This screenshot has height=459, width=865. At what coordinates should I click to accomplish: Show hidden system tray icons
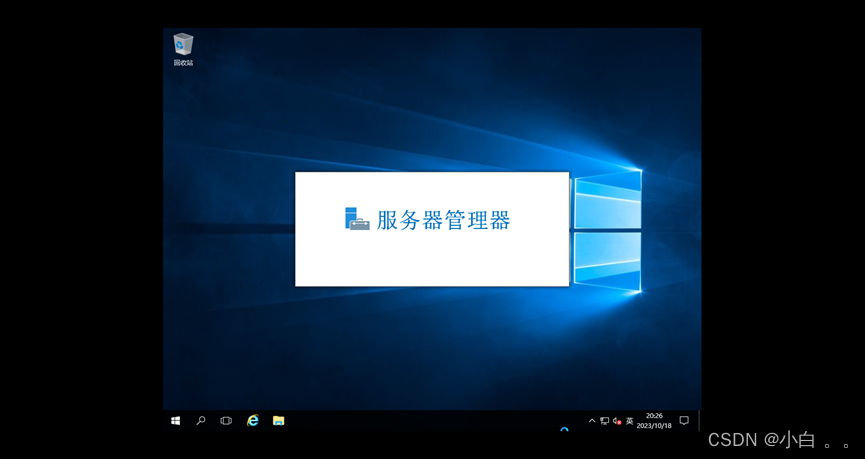tap(592, 421)
